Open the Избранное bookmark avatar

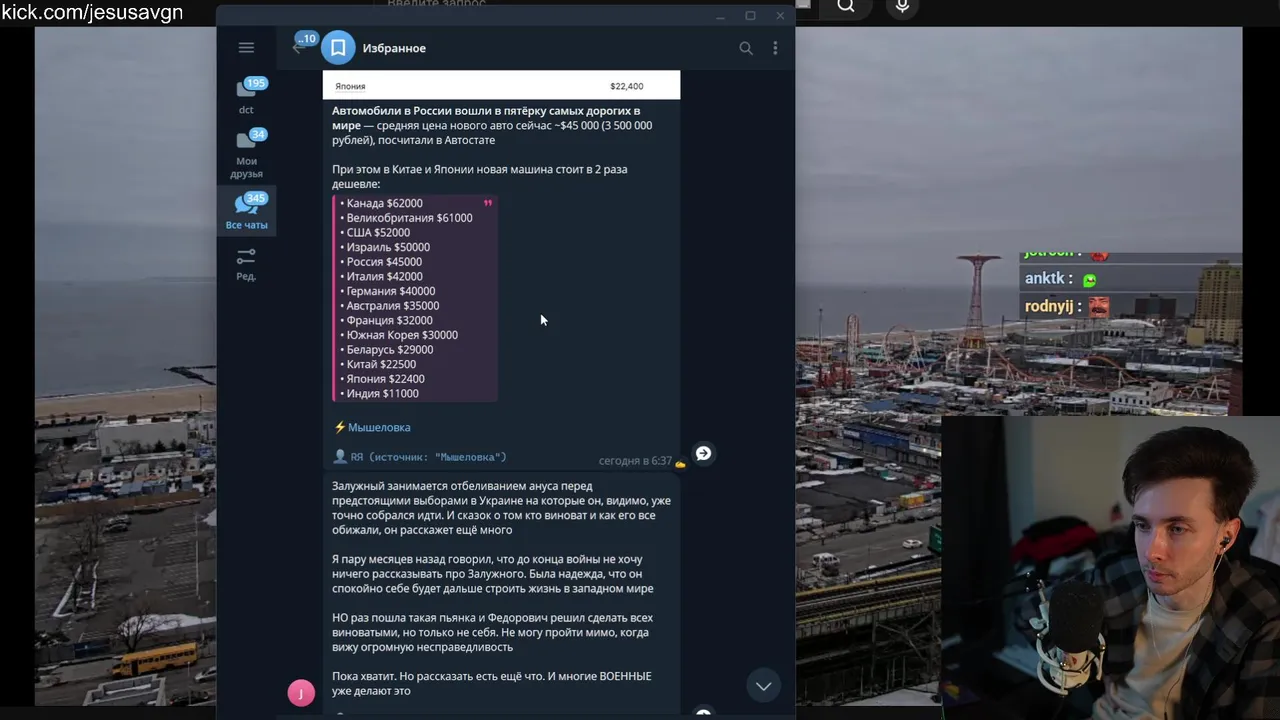click(x=338, y=47)
